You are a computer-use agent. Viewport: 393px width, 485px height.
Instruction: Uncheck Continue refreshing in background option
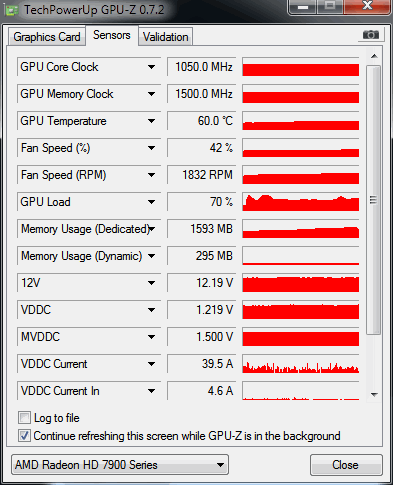[24, 436]
